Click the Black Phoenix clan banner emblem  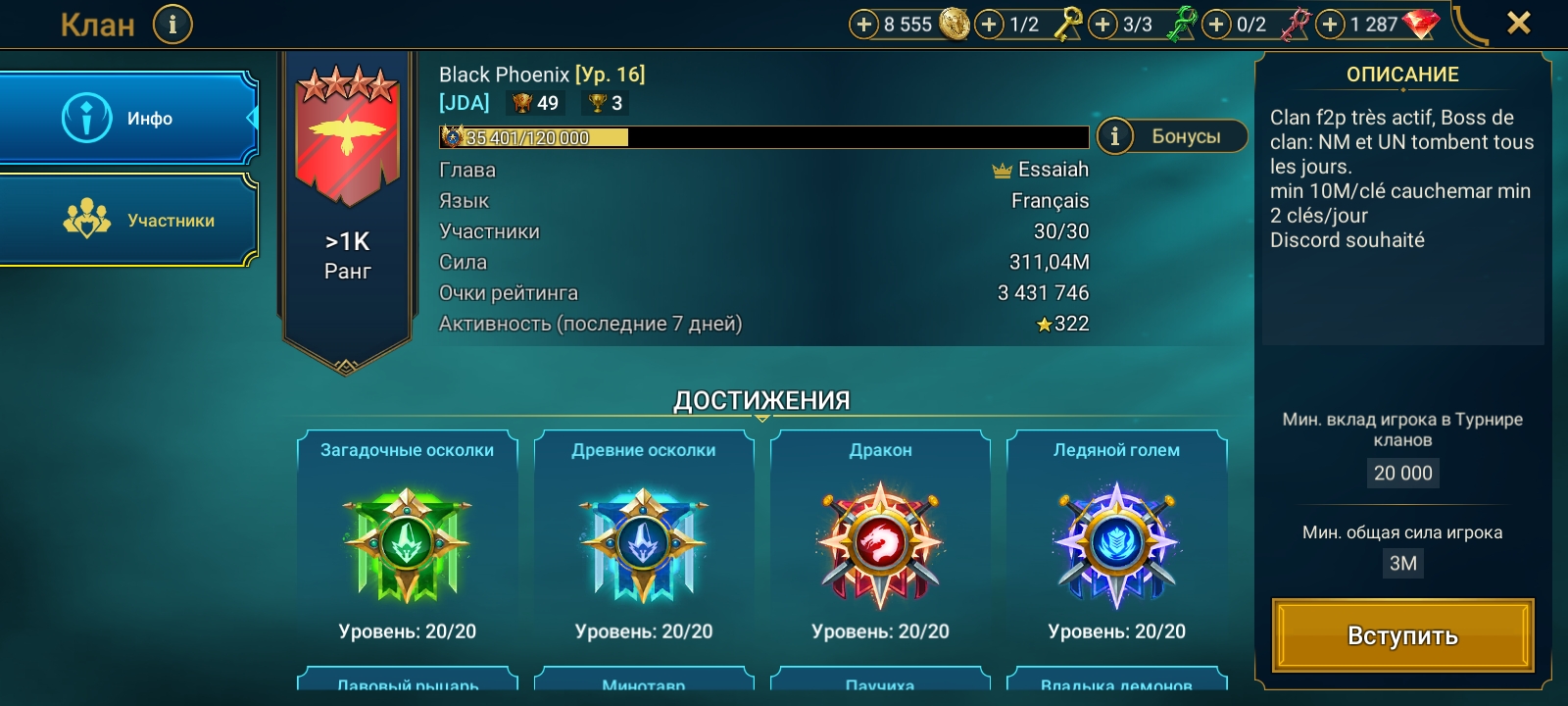coord(347,135)
